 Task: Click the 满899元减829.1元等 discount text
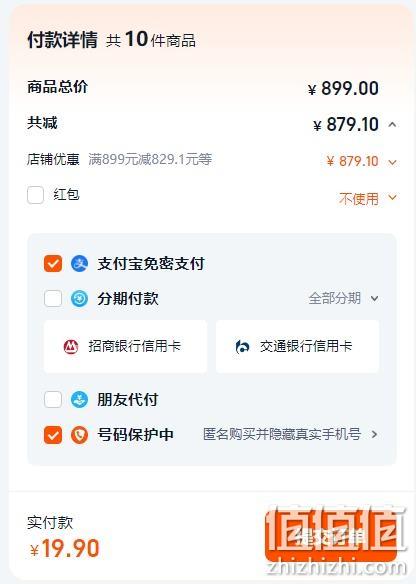tap(150, 159)
